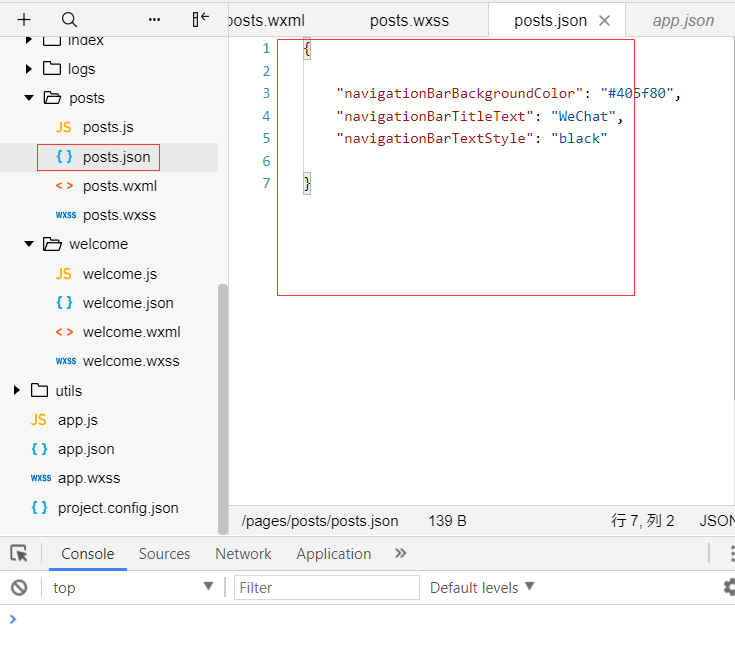This screenshot has width=735, height=651.
Task: Switch to the Network devtools tab
Action: pyautogui.click(x=243, y=554)
